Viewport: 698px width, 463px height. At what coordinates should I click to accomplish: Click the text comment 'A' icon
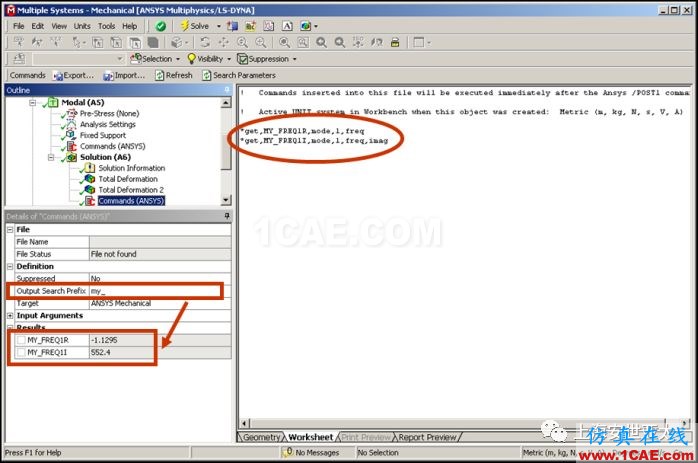[x=287, y=26]
